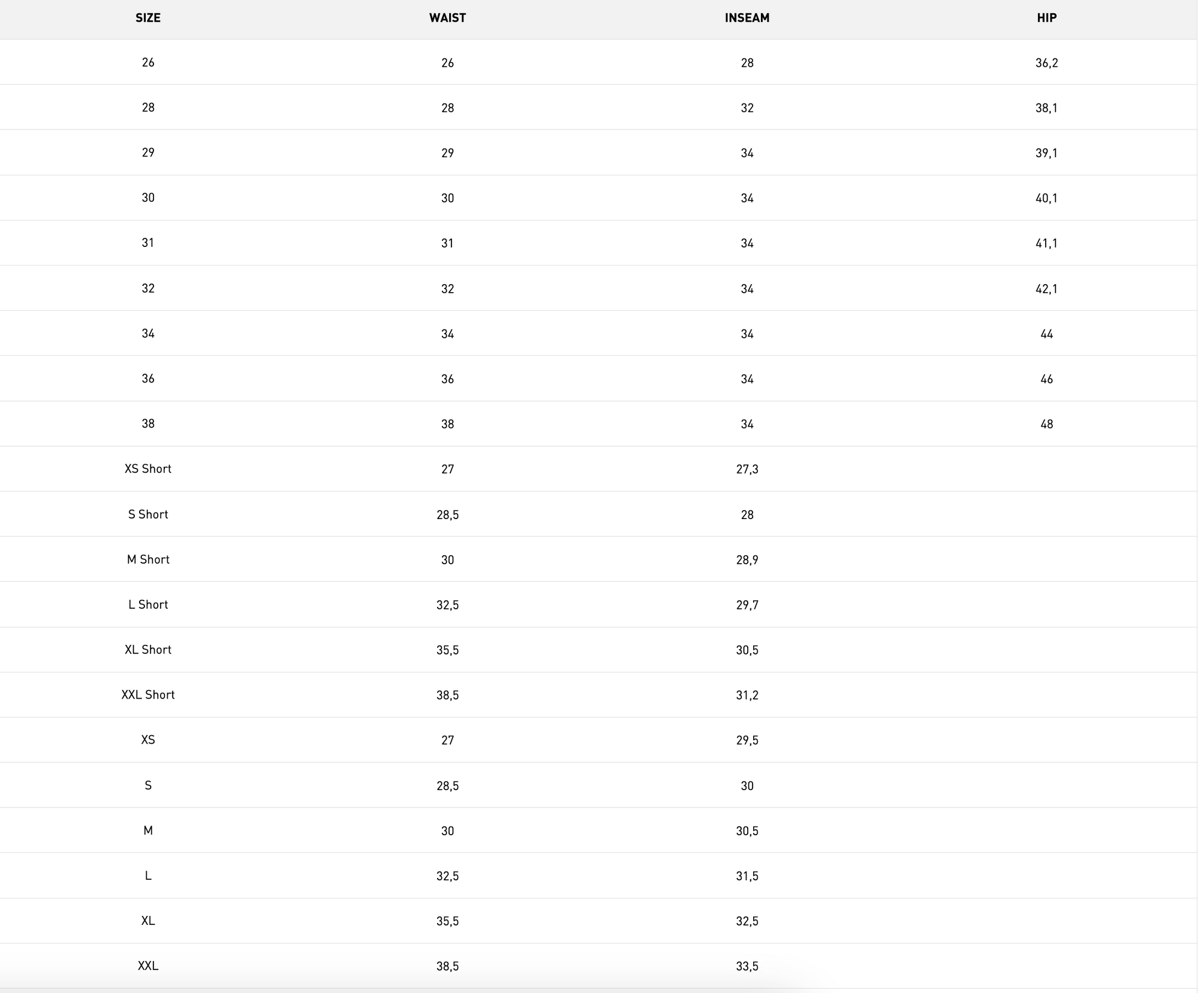Screen dimensions: 1204x993
Task: Click the XL Short size label
Action: point(148,650)
